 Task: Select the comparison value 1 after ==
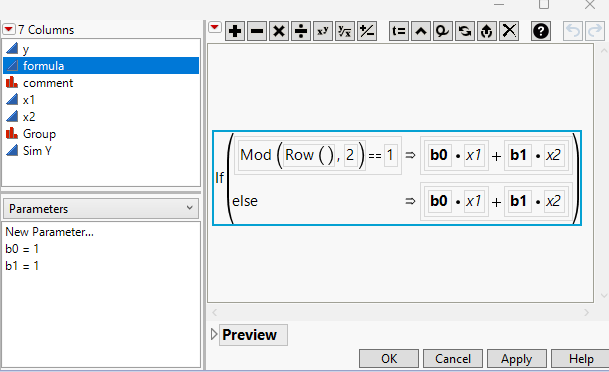[x=390, y=155]
